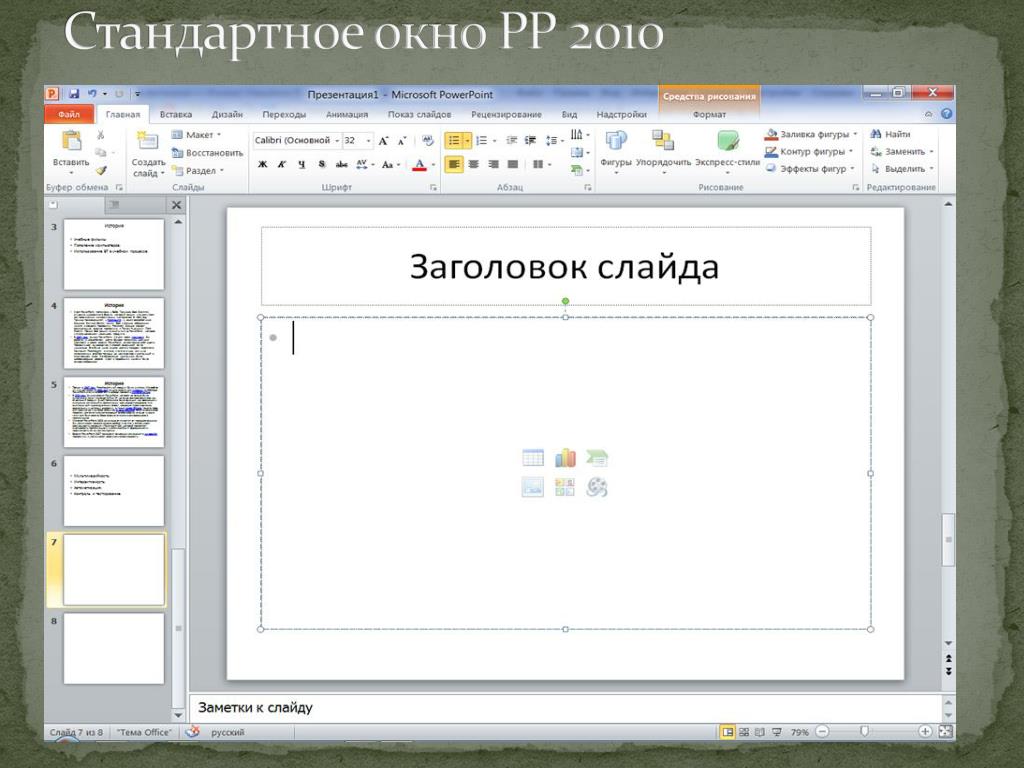Toggle align text left
This screenshot has width=1024, height=768.
click(x=454, y=165)
